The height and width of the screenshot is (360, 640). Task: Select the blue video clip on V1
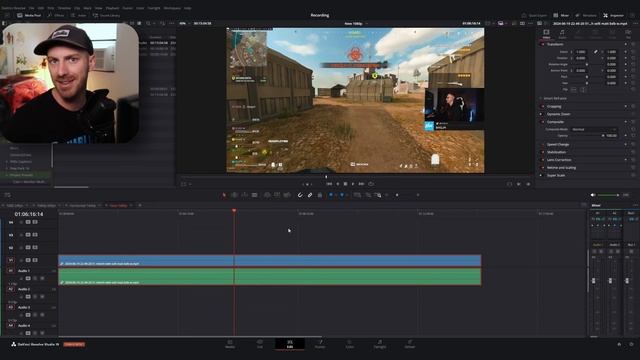[269, 260]
